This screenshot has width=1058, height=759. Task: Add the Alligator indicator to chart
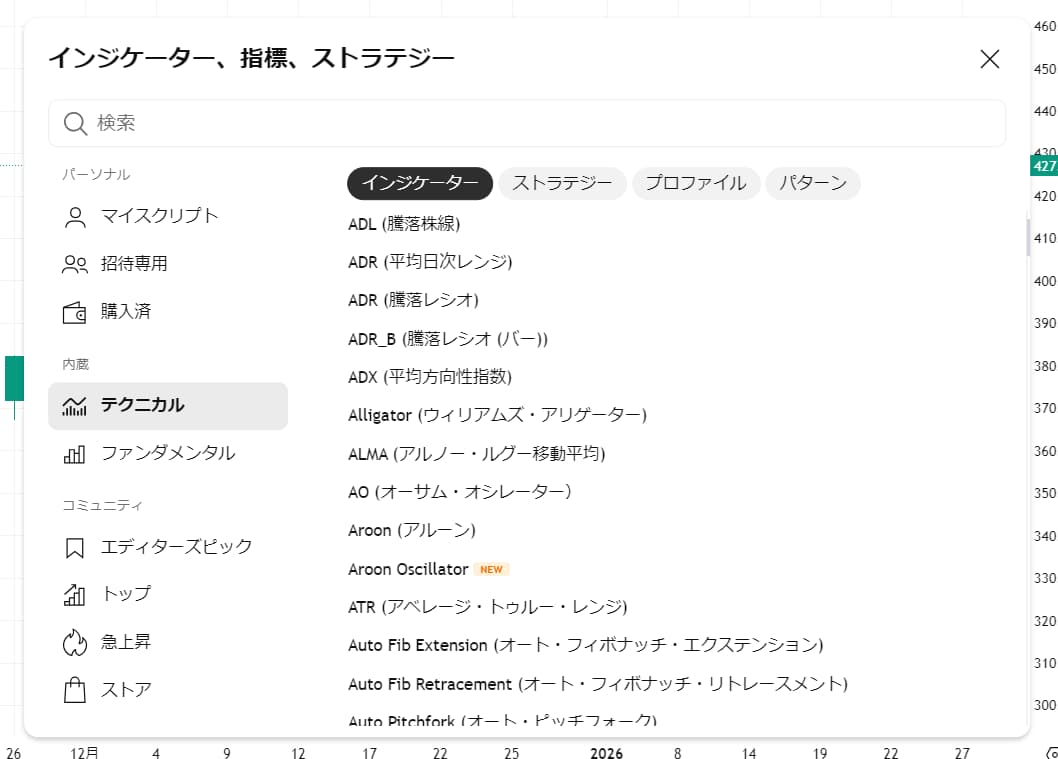[497, 415]
